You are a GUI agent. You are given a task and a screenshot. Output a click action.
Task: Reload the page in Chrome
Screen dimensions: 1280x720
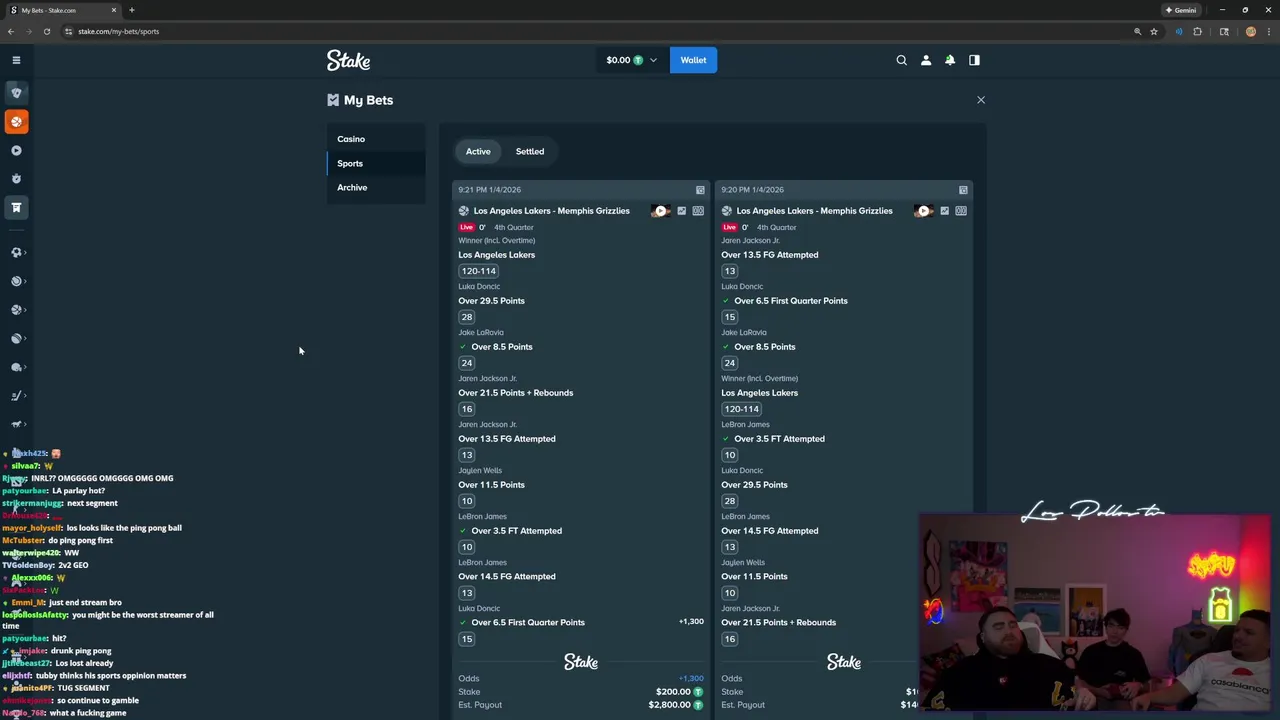pyautogui.click(x=46, y=31)
